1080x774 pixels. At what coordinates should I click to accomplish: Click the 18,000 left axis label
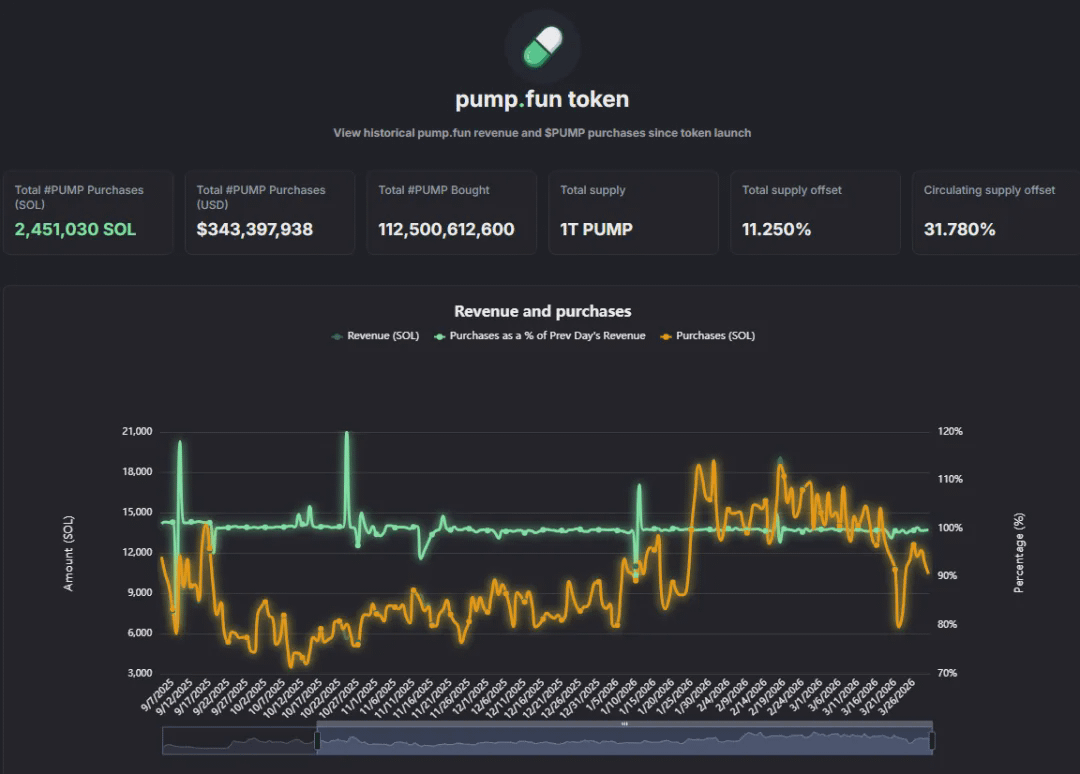click(x=137, y=472)
